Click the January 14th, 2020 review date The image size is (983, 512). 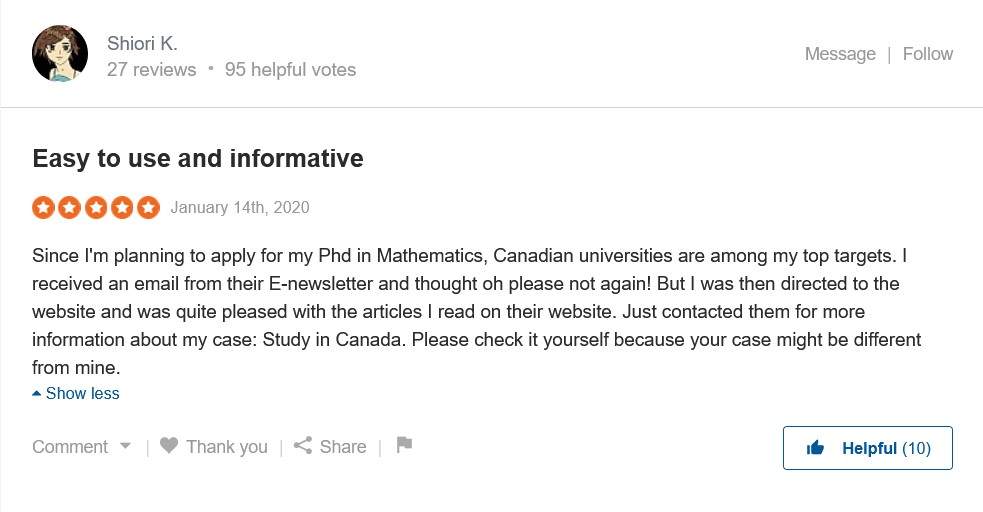pos(240,207)
